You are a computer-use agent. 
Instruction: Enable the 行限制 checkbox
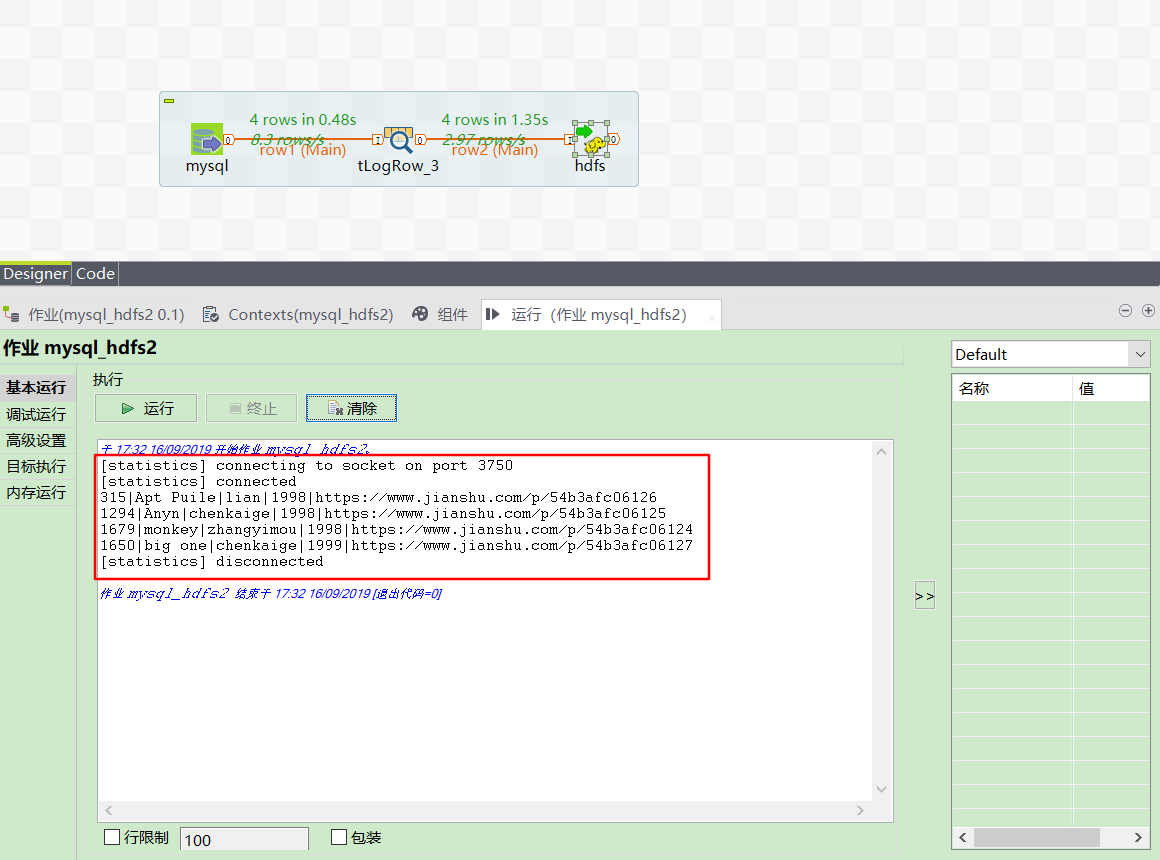coord(112,838)
